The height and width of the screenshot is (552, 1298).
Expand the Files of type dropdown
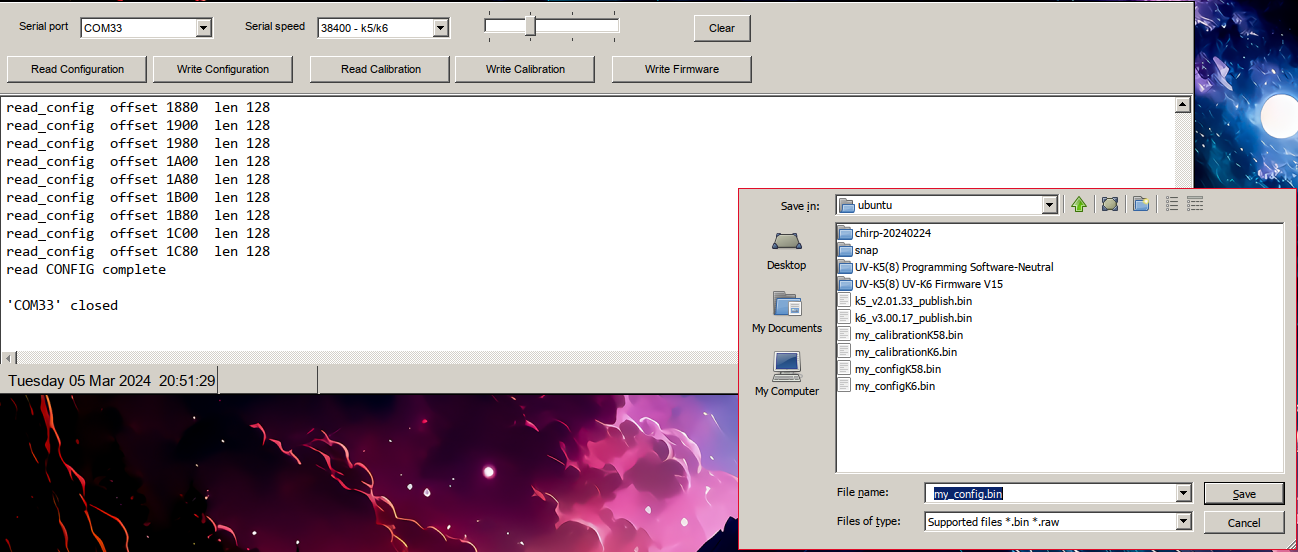point(1184,521)
